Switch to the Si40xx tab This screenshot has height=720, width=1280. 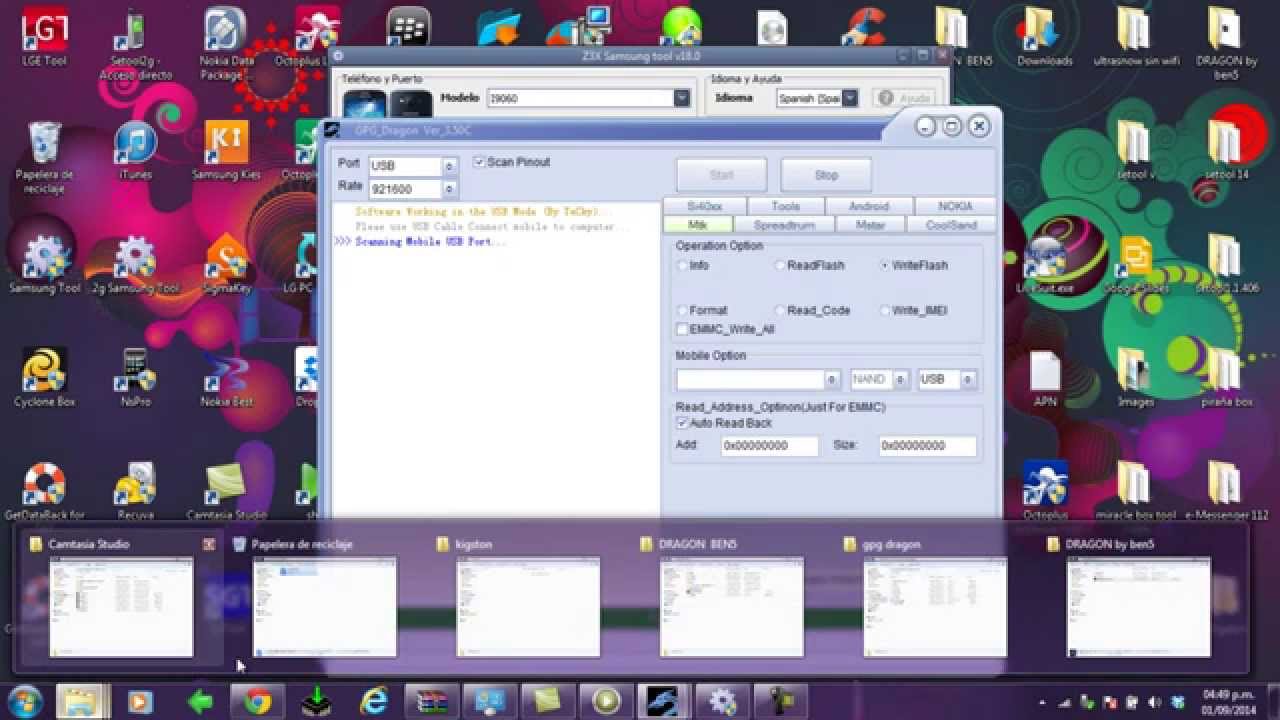[x=704, y=206]
